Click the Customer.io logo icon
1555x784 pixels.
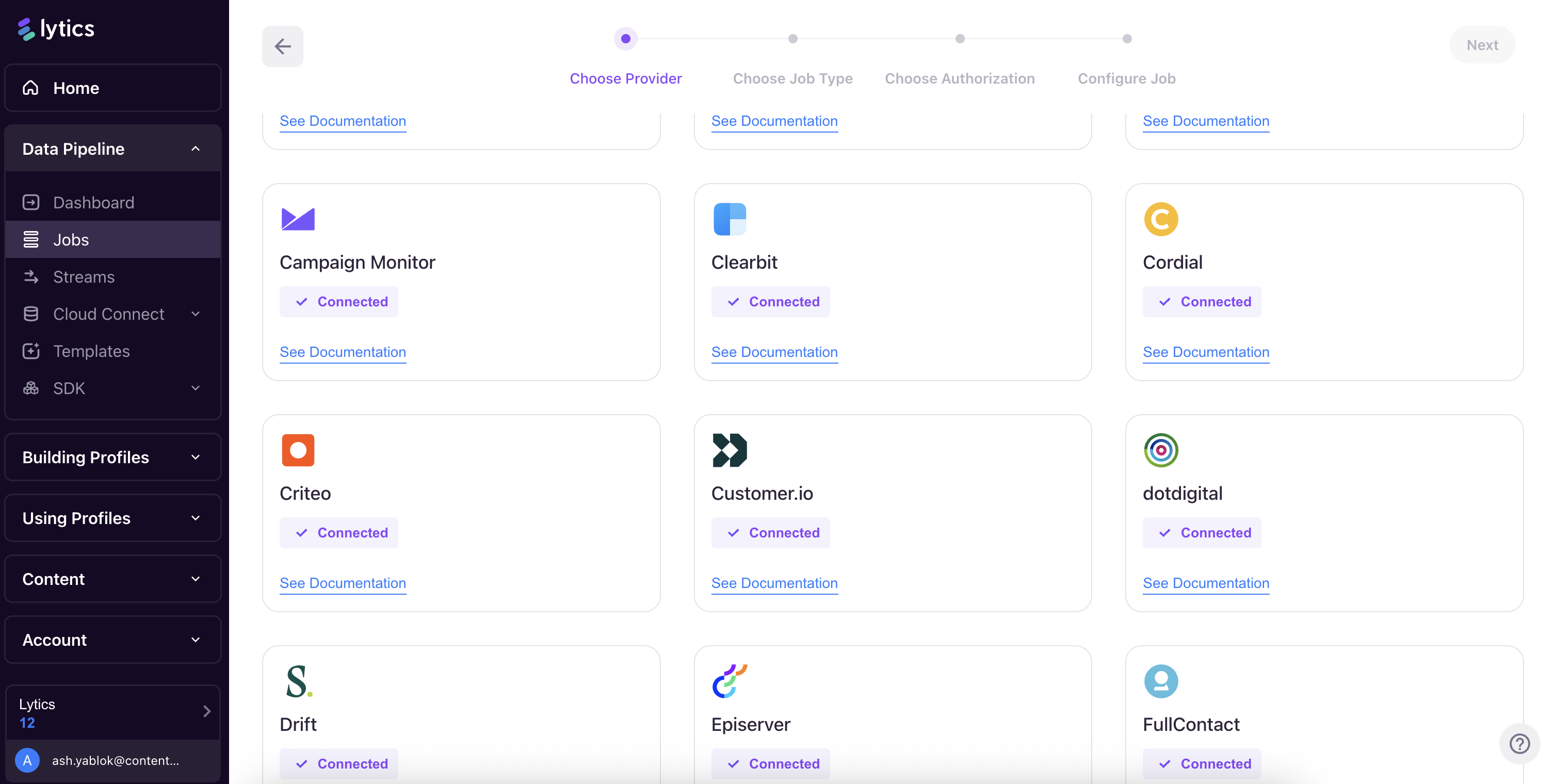[x=729, y=450]
